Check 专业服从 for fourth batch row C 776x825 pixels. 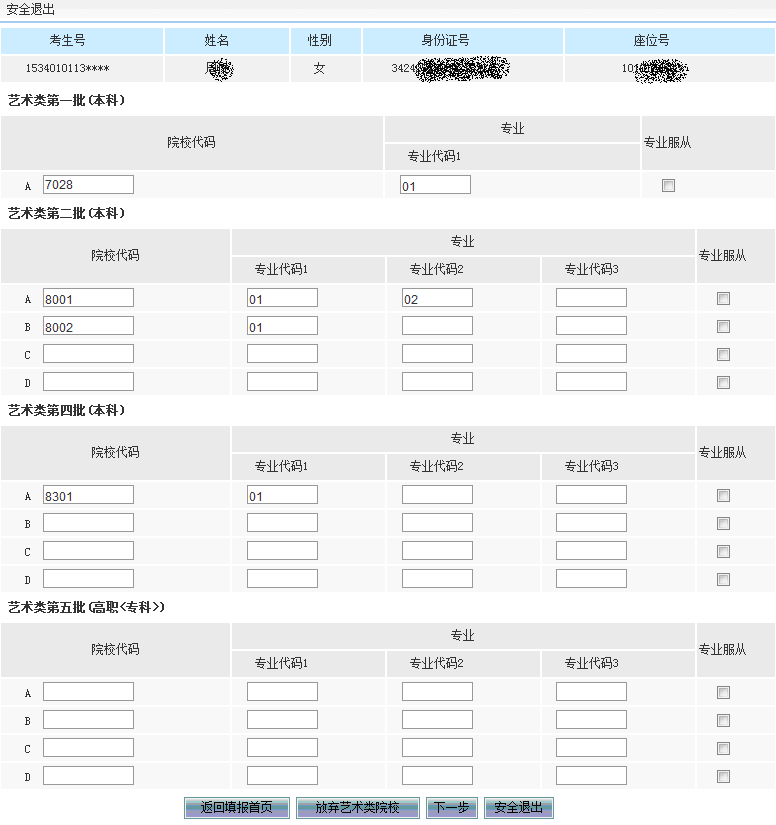click(x=723, y=551)
